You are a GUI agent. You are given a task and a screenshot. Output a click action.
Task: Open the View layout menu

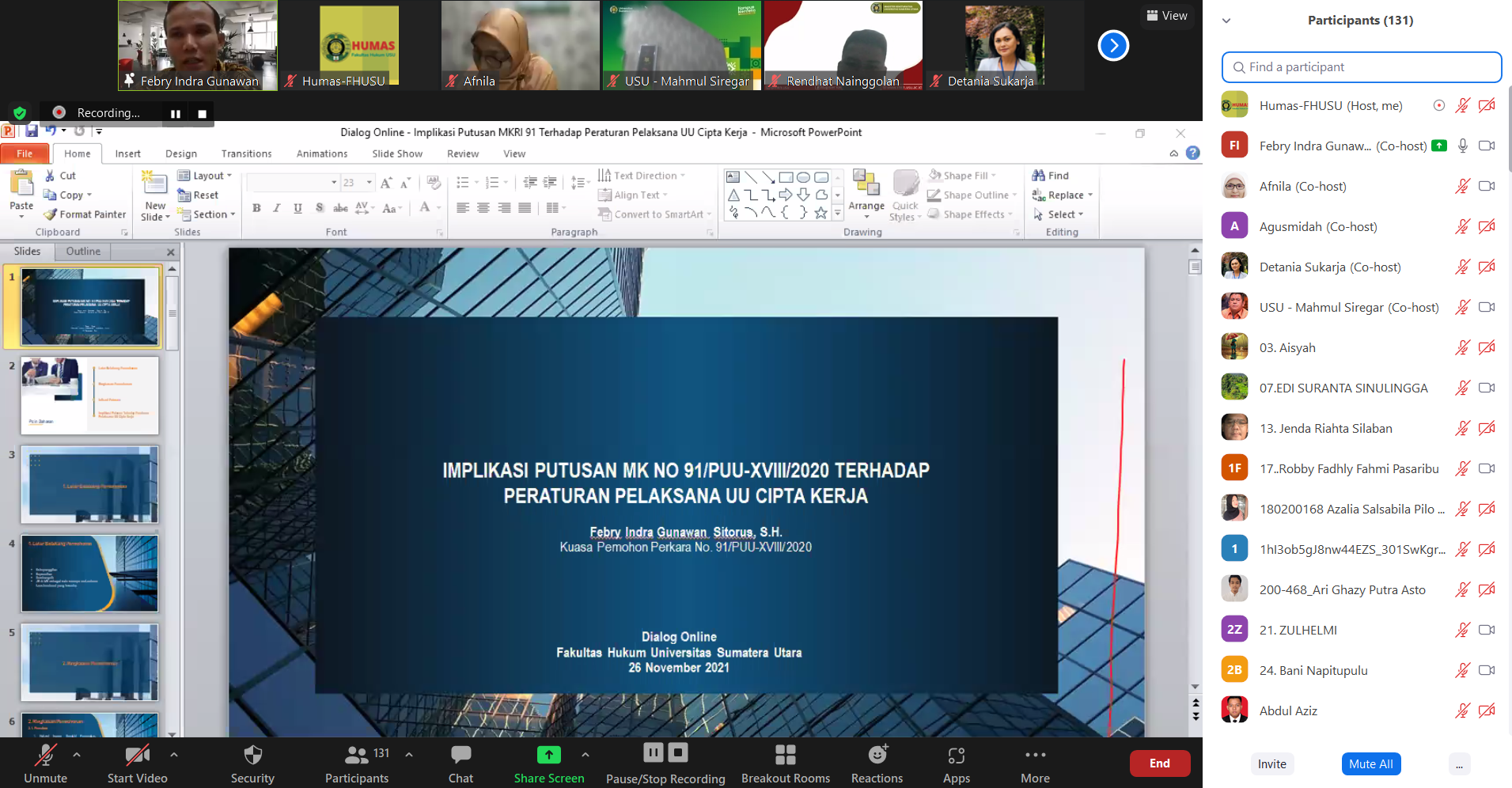[x=1167, y=16]
